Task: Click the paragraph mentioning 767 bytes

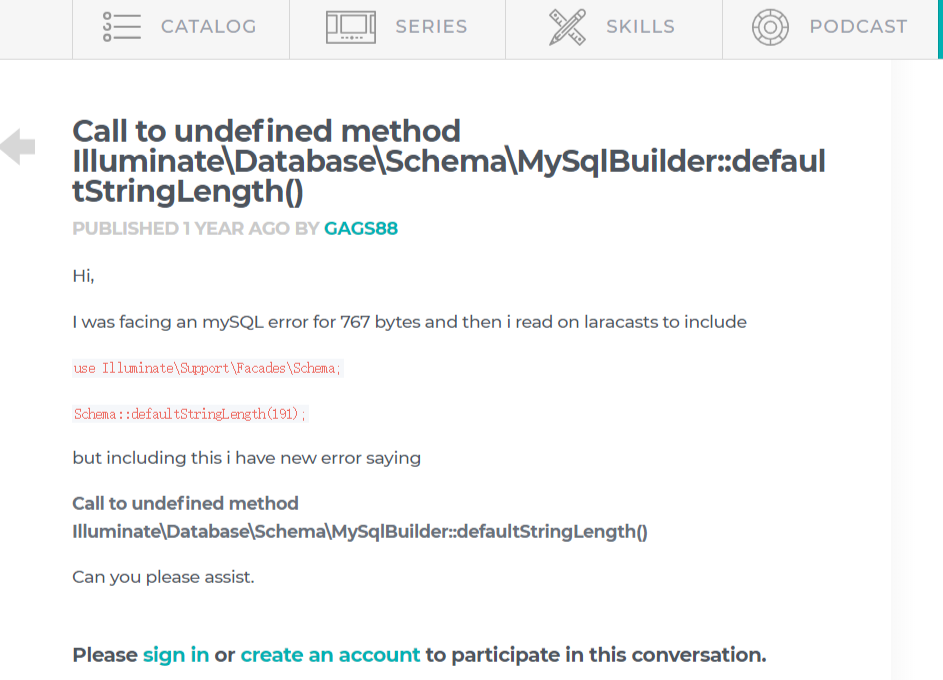Action: point(409,322)
